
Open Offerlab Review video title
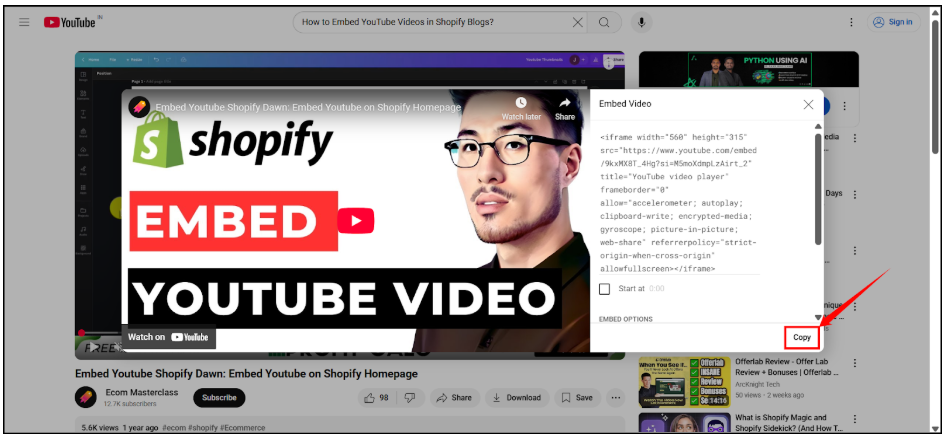coord(786,367)
